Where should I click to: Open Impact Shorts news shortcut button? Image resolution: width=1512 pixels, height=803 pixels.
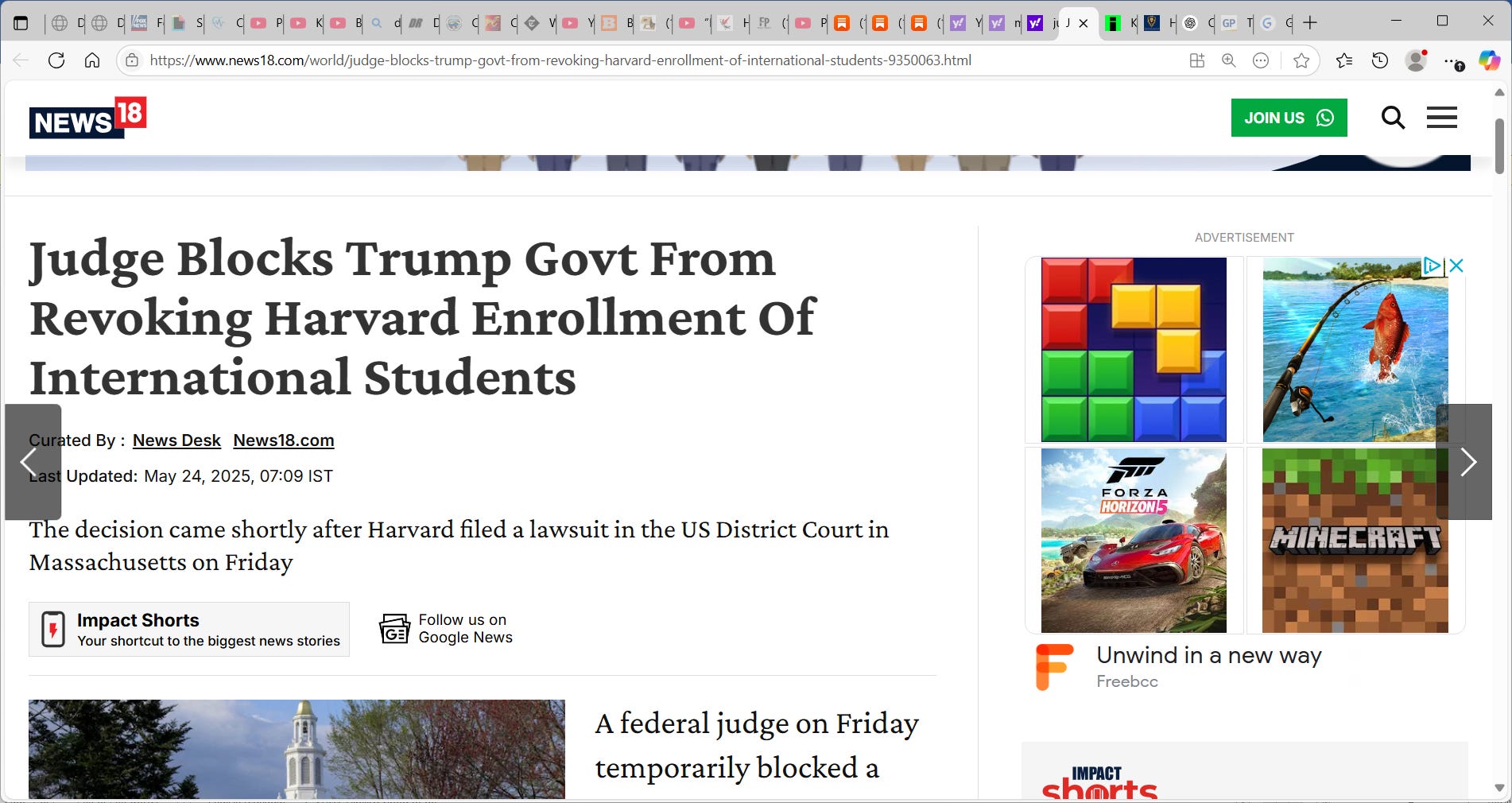[189, 629]
